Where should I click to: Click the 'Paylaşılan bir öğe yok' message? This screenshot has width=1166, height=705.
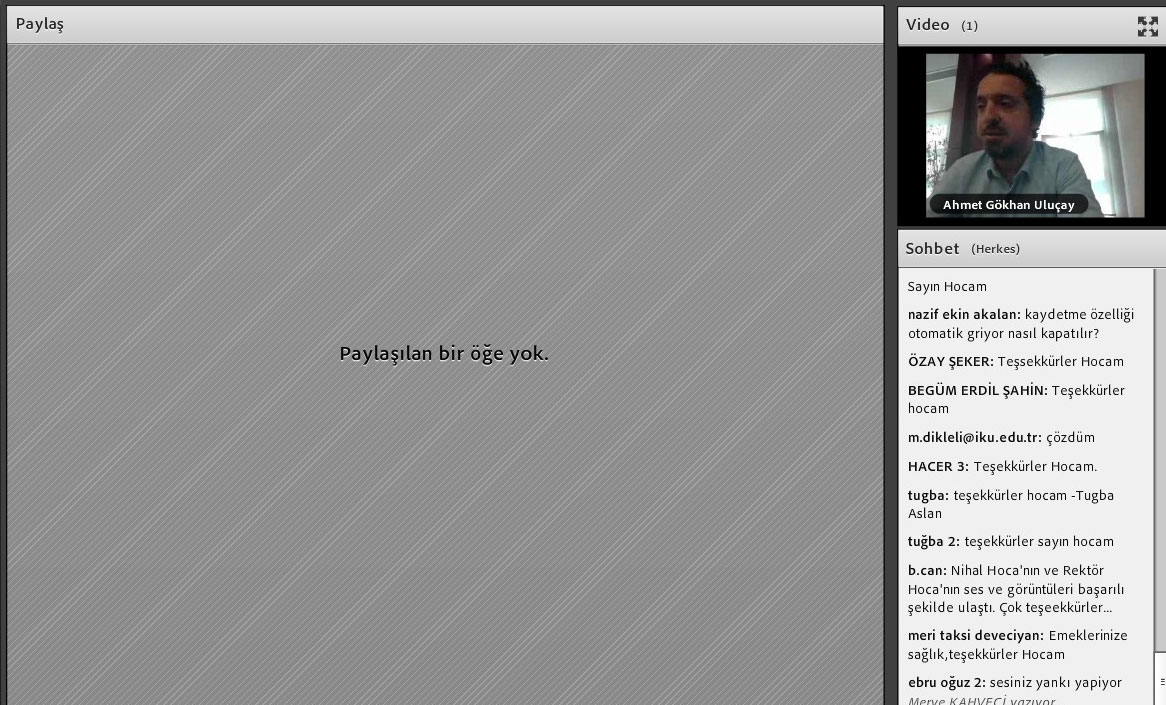[444, 353]
